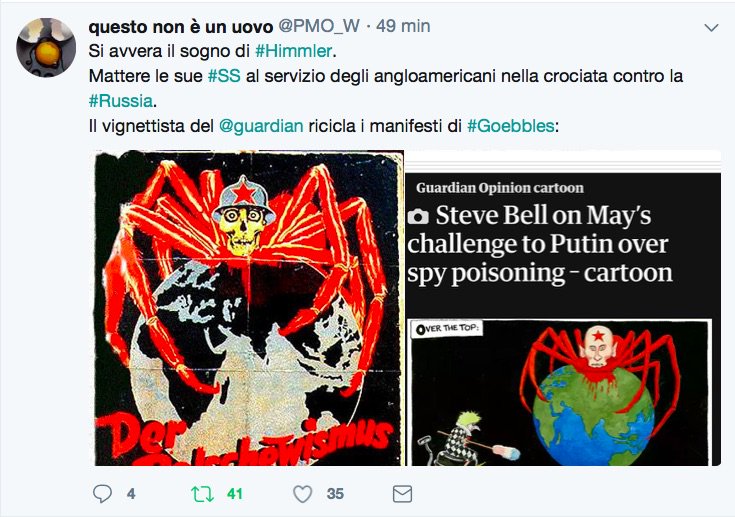Follow the #Russia hashtag link

120,101
